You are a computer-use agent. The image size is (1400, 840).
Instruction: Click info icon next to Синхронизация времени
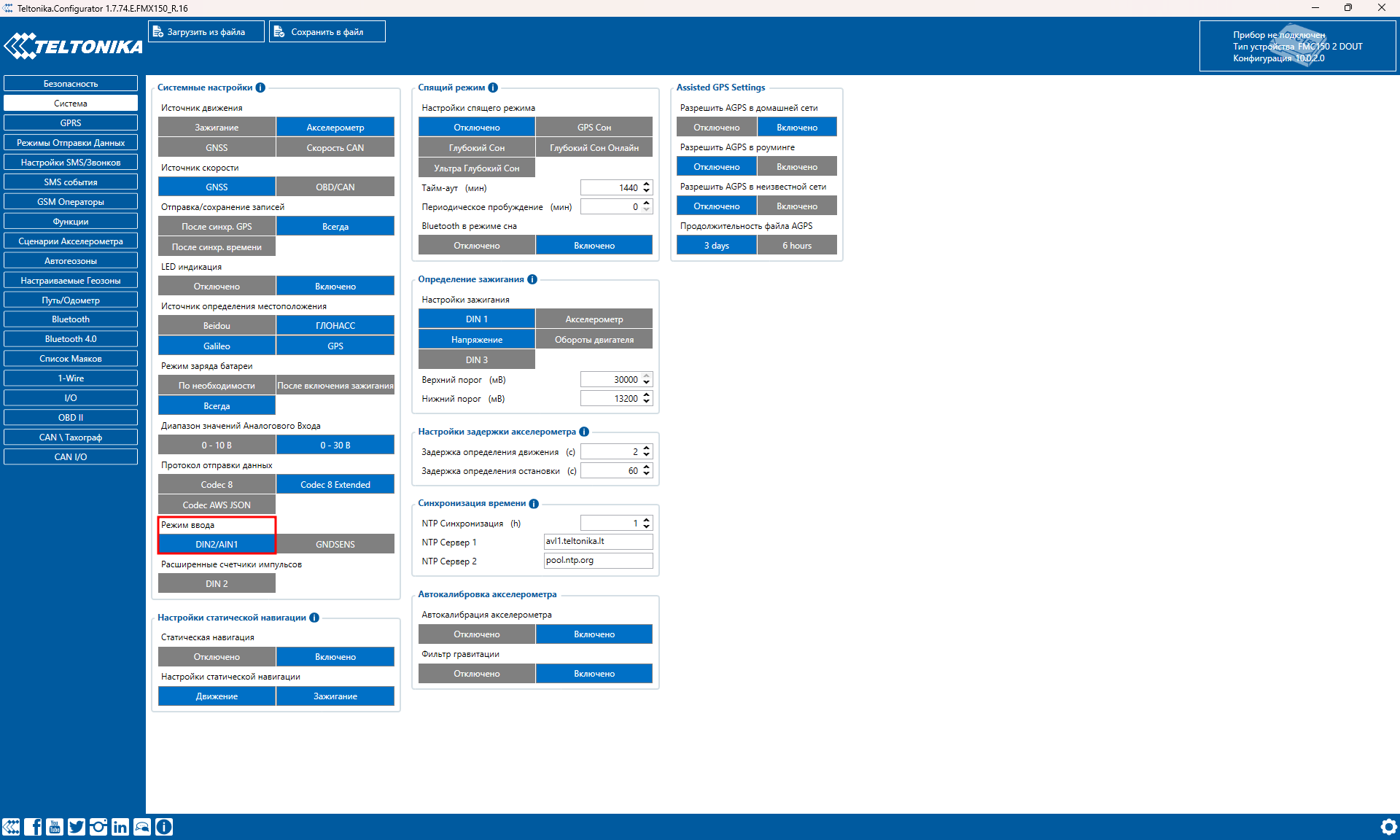point(534,504)
